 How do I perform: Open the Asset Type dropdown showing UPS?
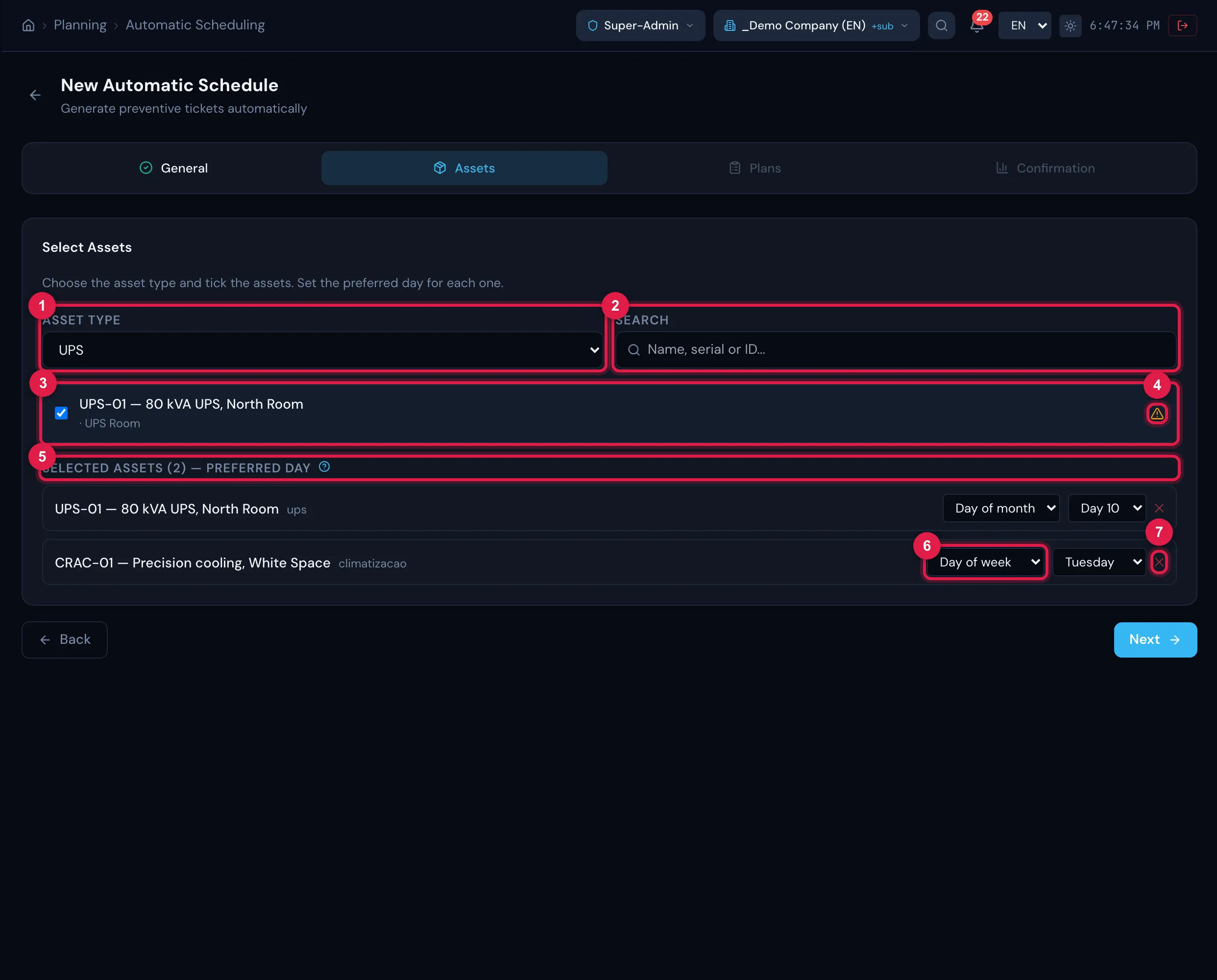click(x=323, y=350)
